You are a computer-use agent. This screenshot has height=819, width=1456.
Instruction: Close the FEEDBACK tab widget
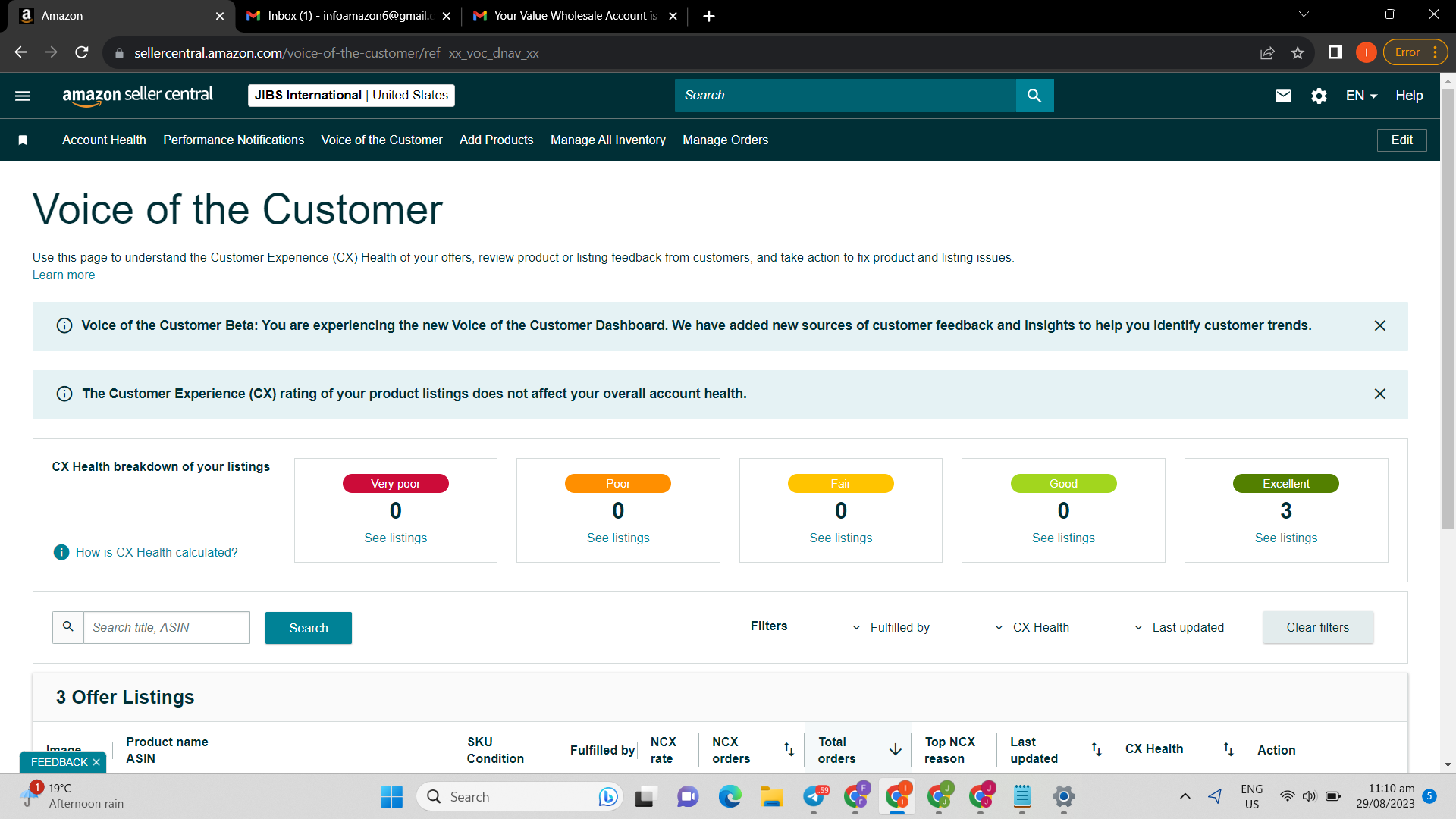(x=96, y=762)
